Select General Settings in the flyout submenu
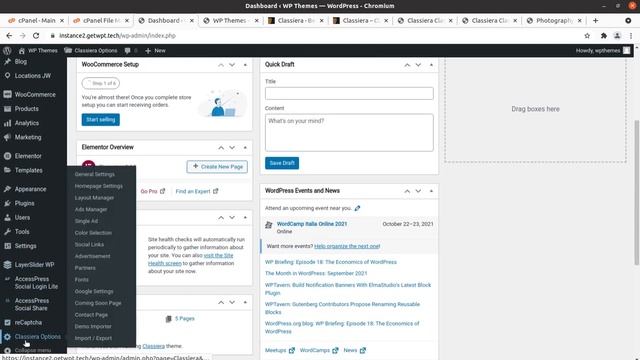The width and height of the screenshot is (640, 360). coord(95,174)
